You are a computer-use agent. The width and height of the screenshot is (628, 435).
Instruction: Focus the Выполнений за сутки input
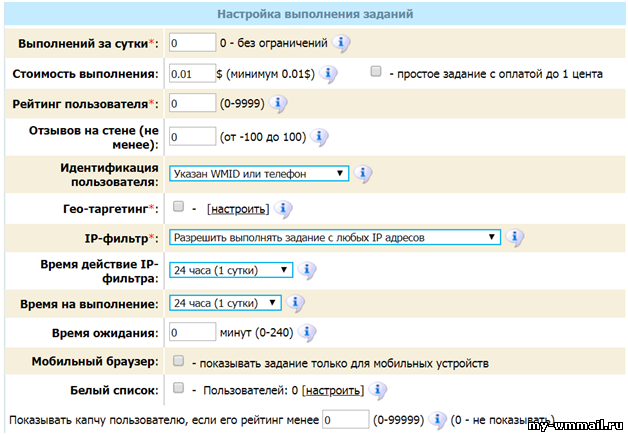[x=192, y=42]
